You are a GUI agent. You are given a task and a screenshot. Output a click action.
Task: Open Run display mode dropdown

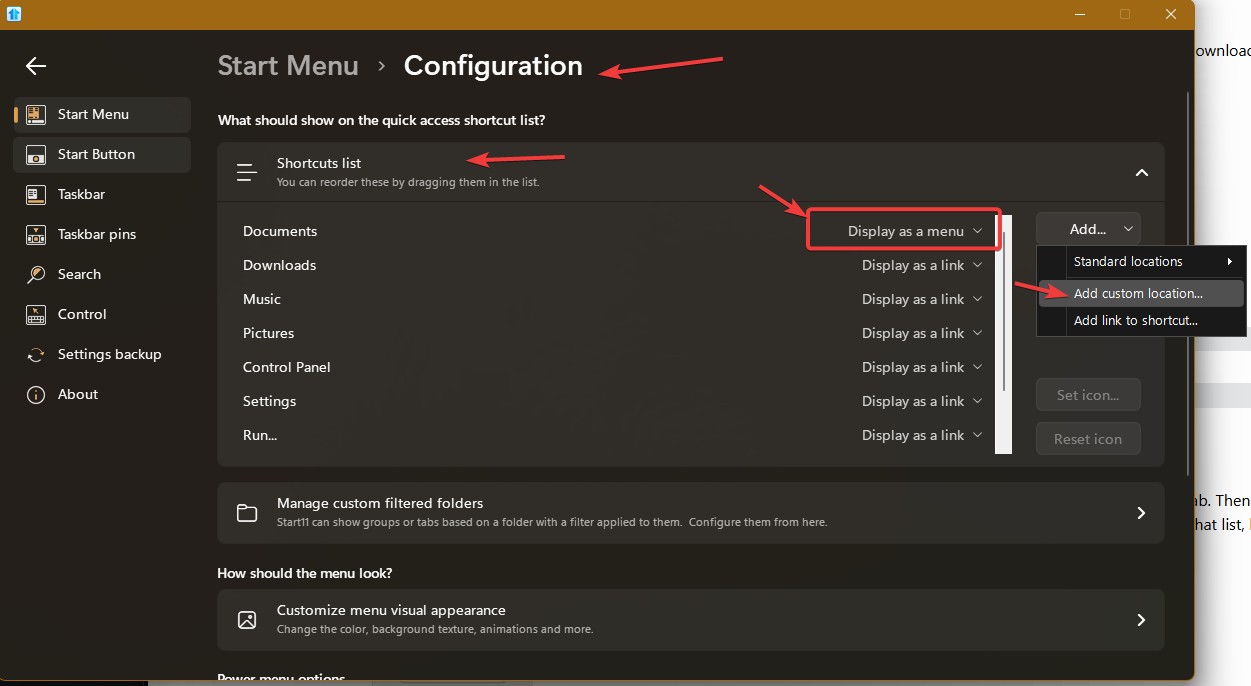coord(921,436)
